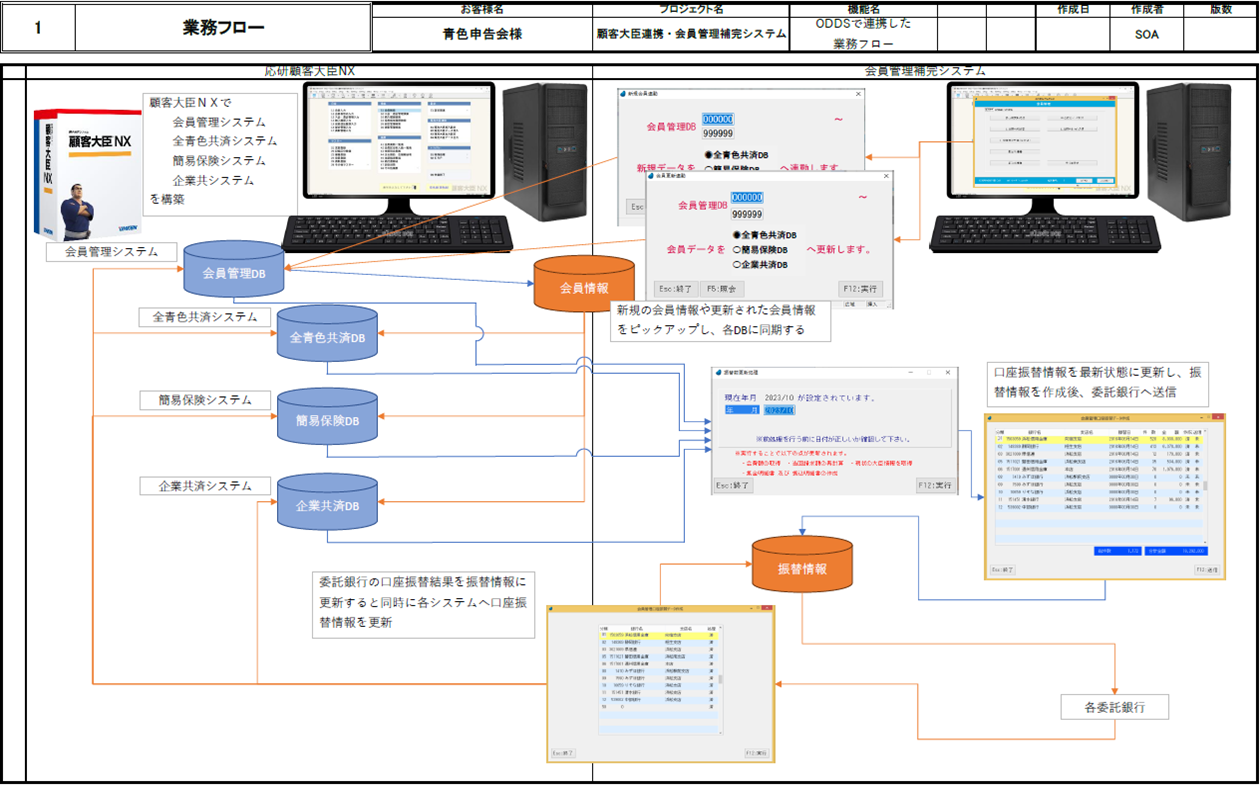Click the F12:送信 button
Viewport: 1260px width, 786px height.
tap(1208, 570)
